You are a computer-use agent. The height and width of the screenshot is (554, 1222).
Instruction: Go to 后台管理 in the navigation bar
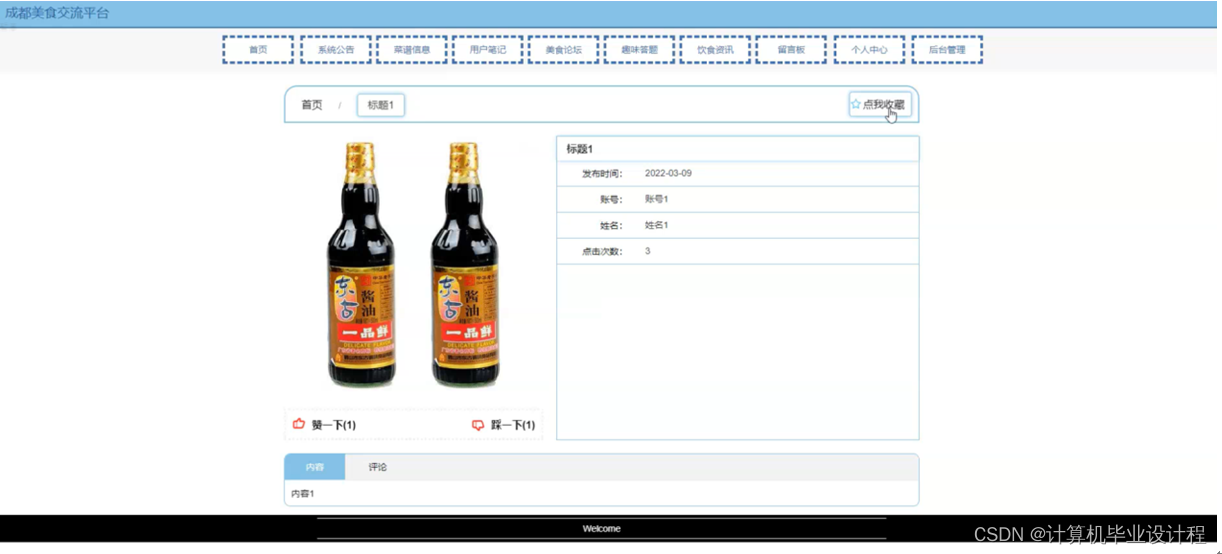tap(947, 50)
